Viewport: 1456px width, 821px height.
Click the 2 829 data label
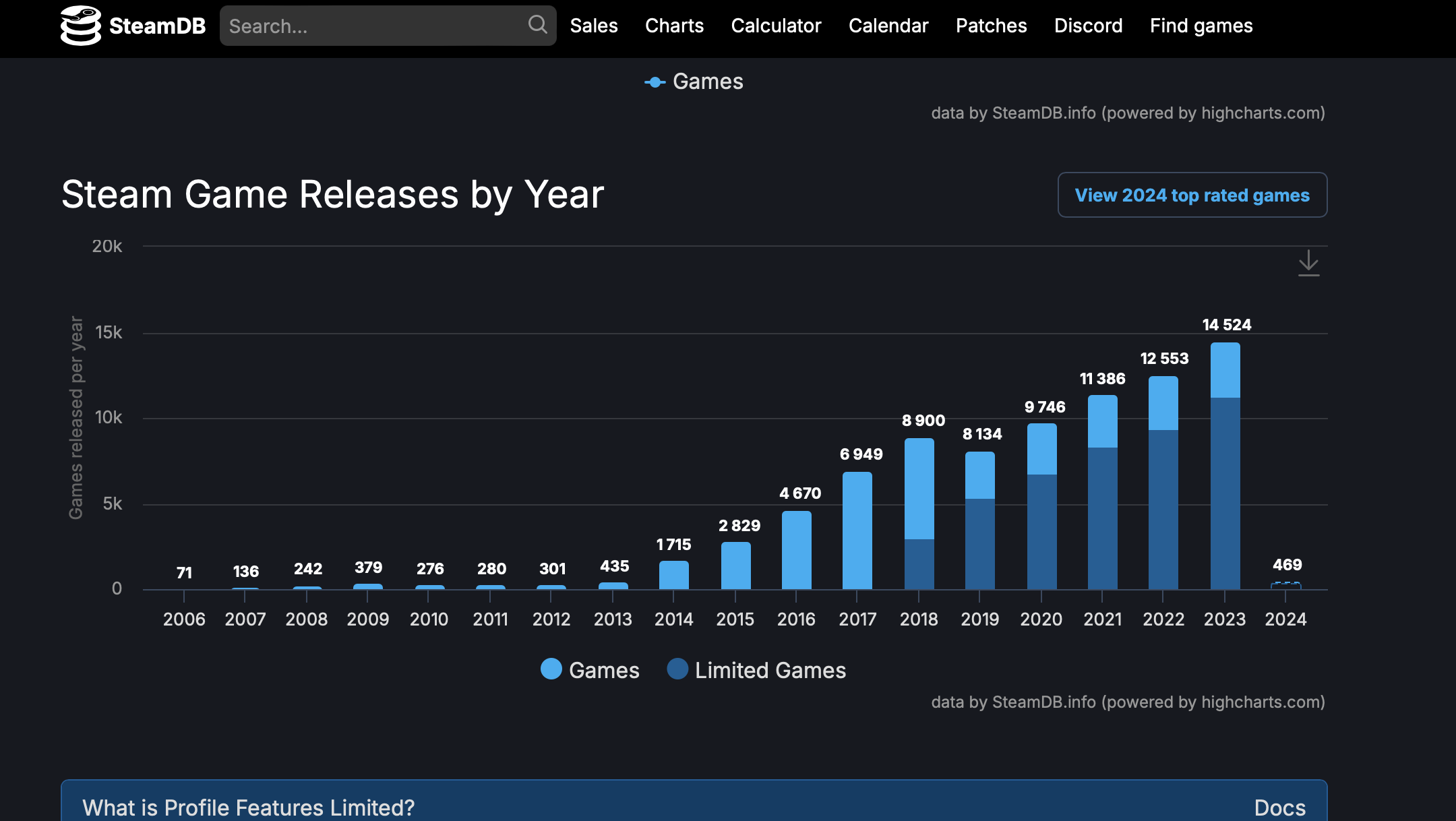[739, 526]
